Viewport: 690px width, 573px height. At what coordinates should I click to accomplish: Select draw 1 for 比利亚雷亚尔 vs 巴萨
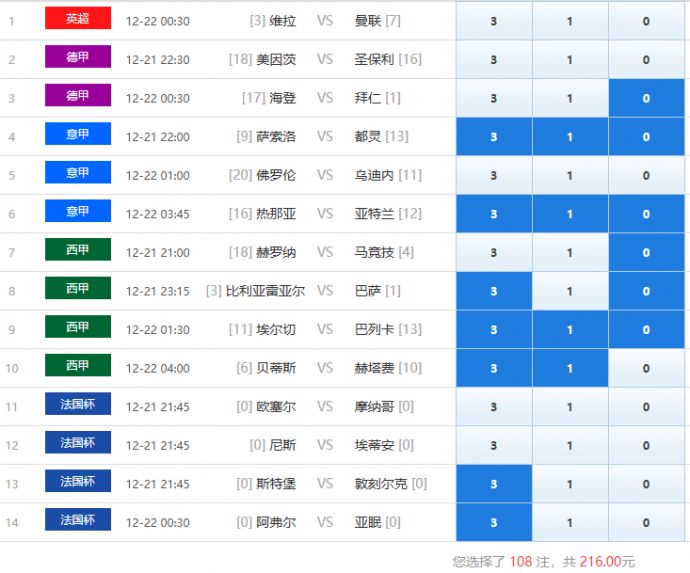tap(570, 291)
